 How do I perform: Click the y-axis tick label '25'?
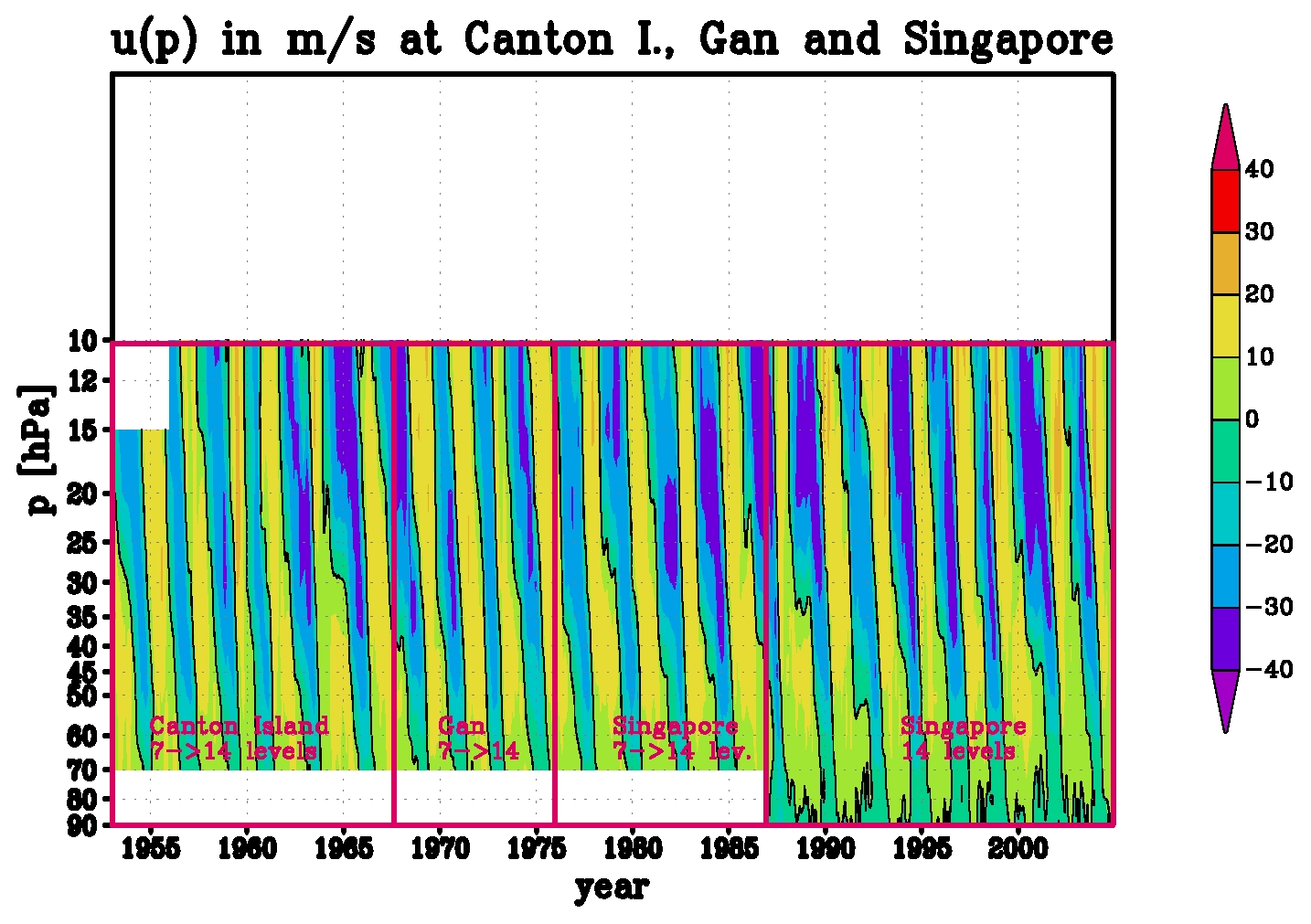point(82,542)
